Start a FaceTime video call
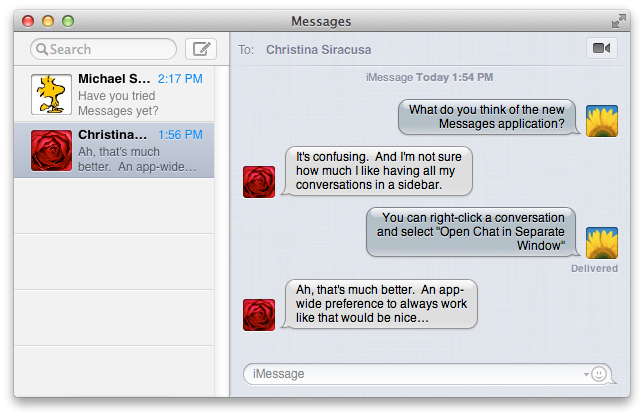The height and width of the screenshot is (417, 644). 602,48
